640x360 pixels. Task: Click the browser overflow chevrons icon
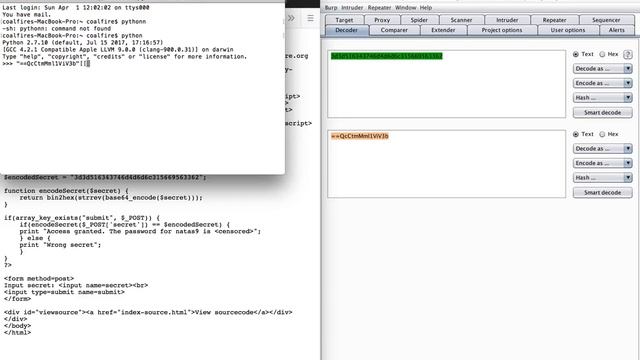pyautogui.click(x=291, y=18)
